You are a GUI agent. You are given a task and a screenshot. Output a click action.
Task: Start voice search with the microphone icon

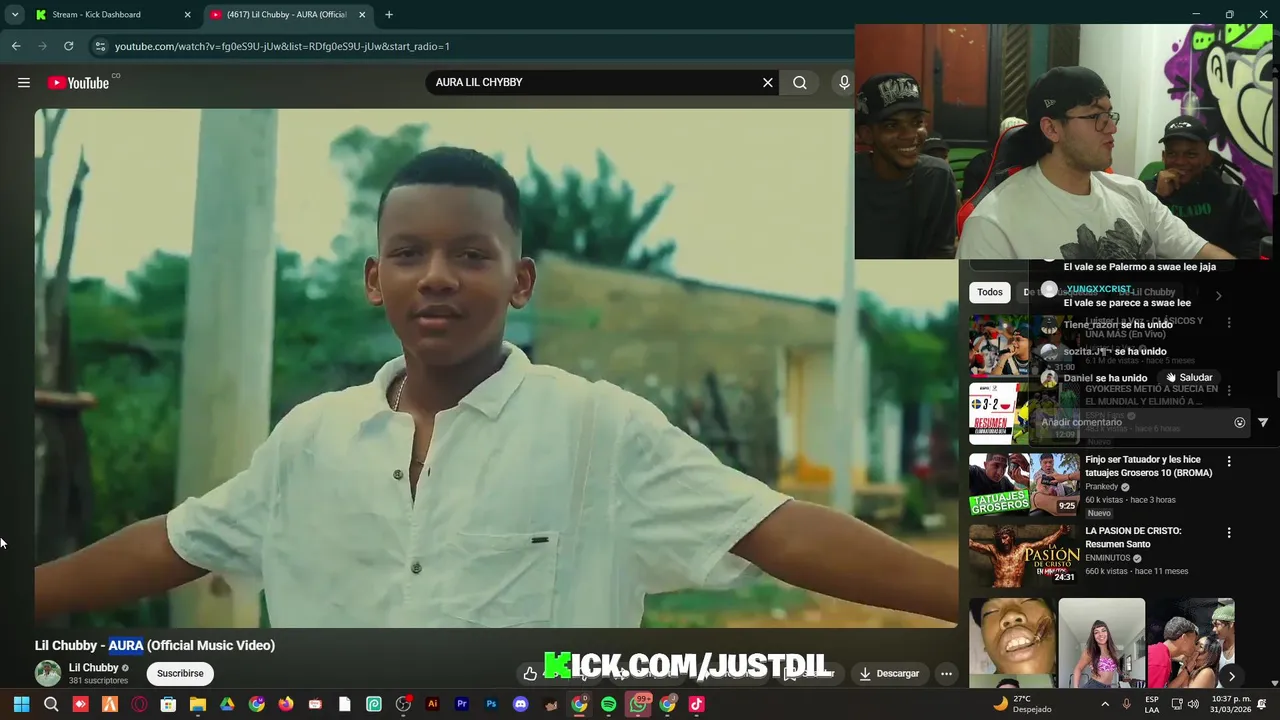click(844, 83)
